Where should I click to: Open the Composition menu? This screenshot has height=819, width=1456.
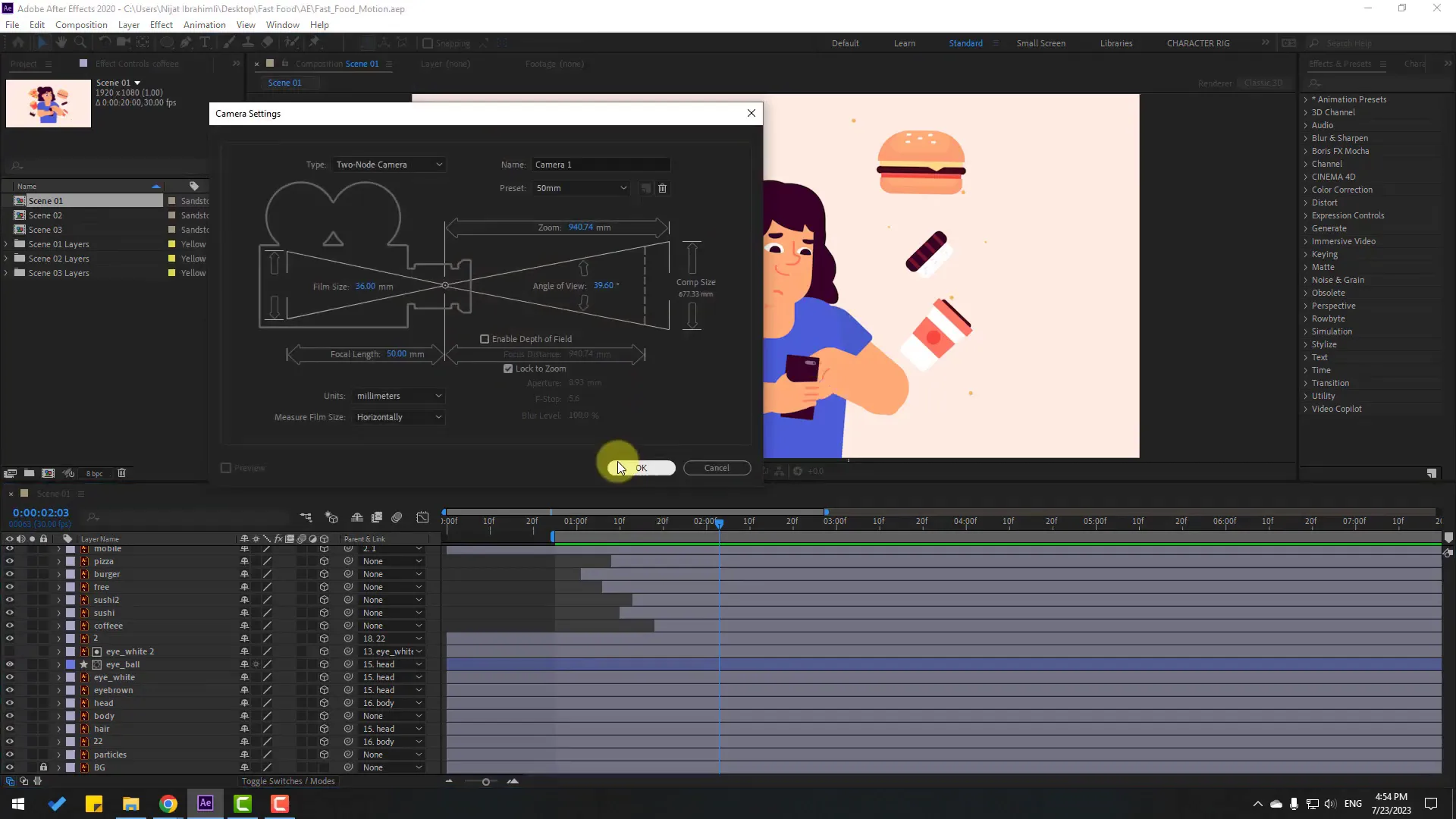[81, 24]
